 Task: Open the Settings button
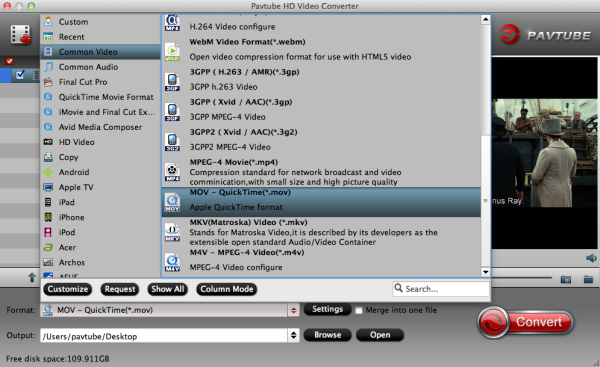click(328, 309)
